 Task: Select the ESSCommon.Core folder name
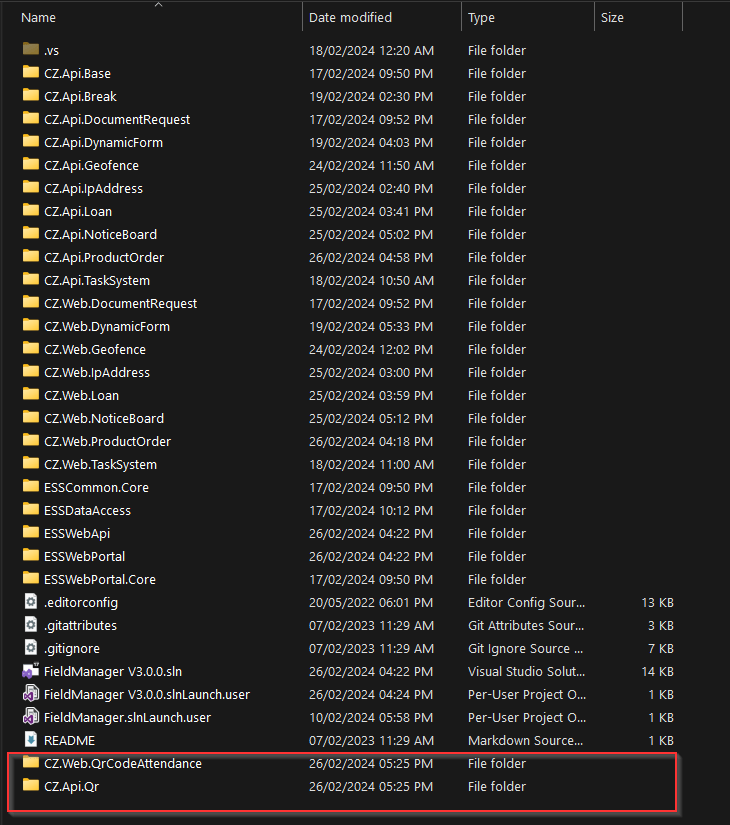coord(96,488)
